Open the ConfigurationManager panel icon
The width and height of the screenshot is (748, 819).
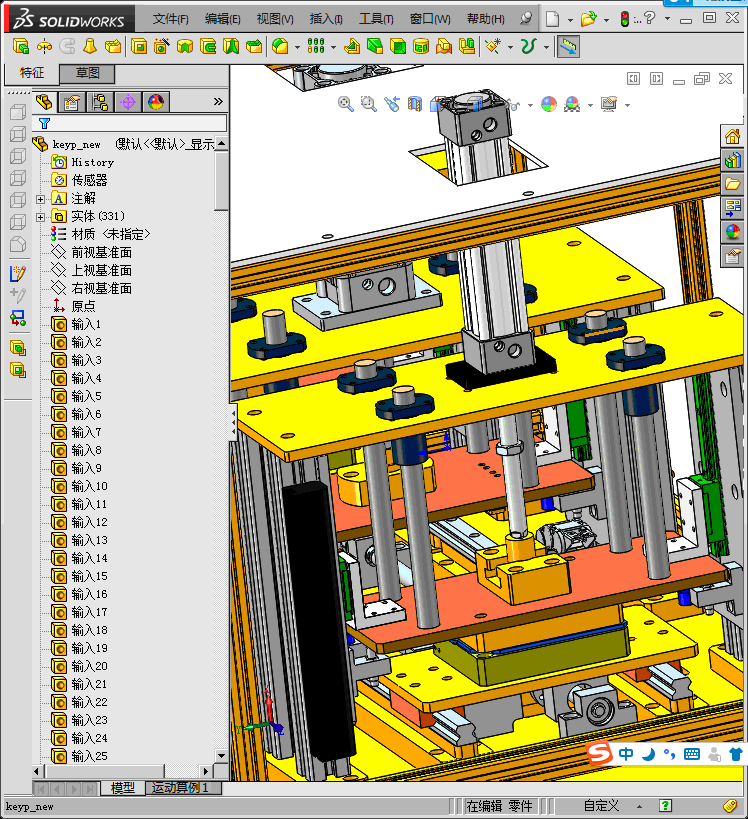100,101
